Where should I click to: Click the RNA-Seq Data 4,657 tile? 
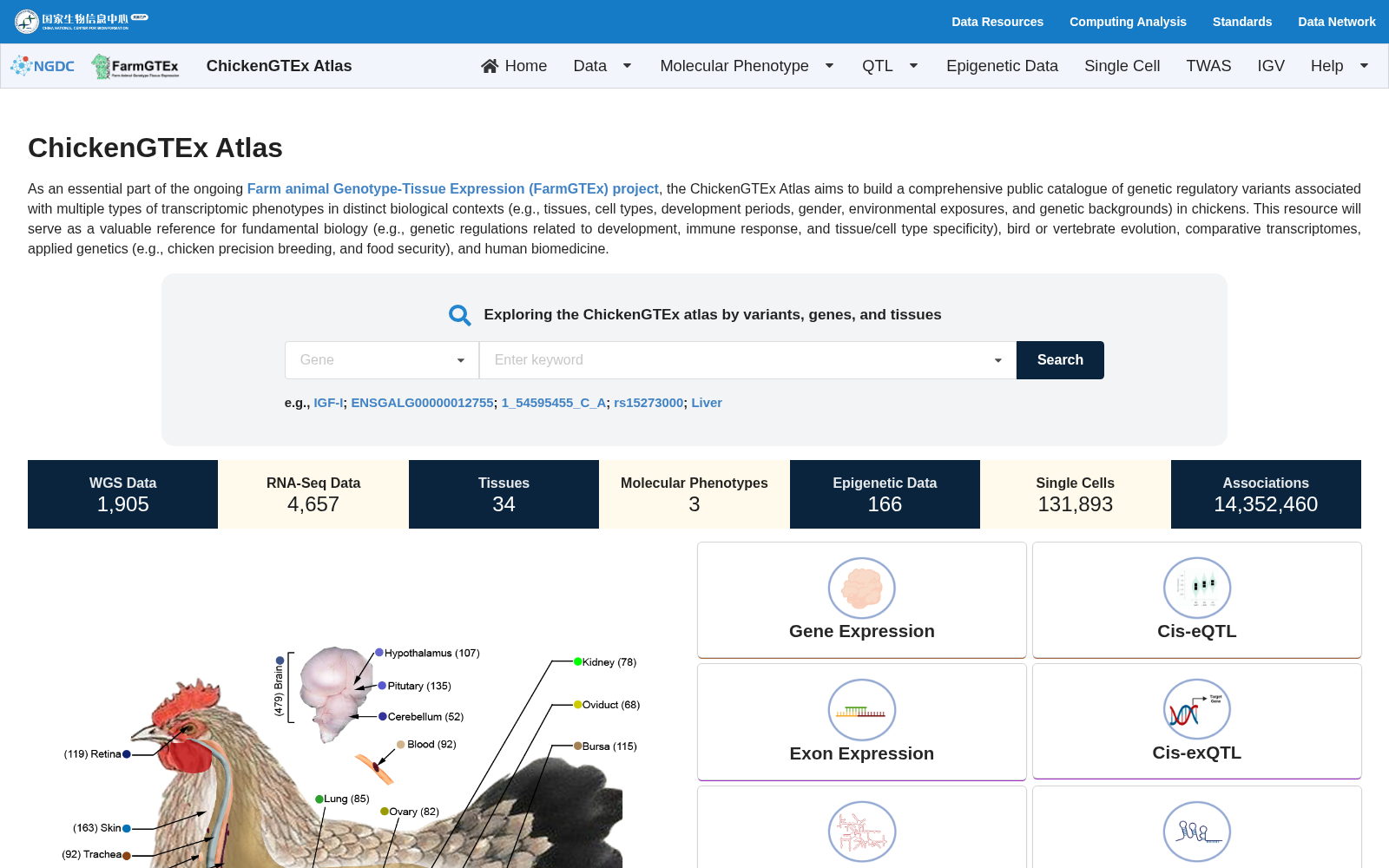[x=313, y=494]
